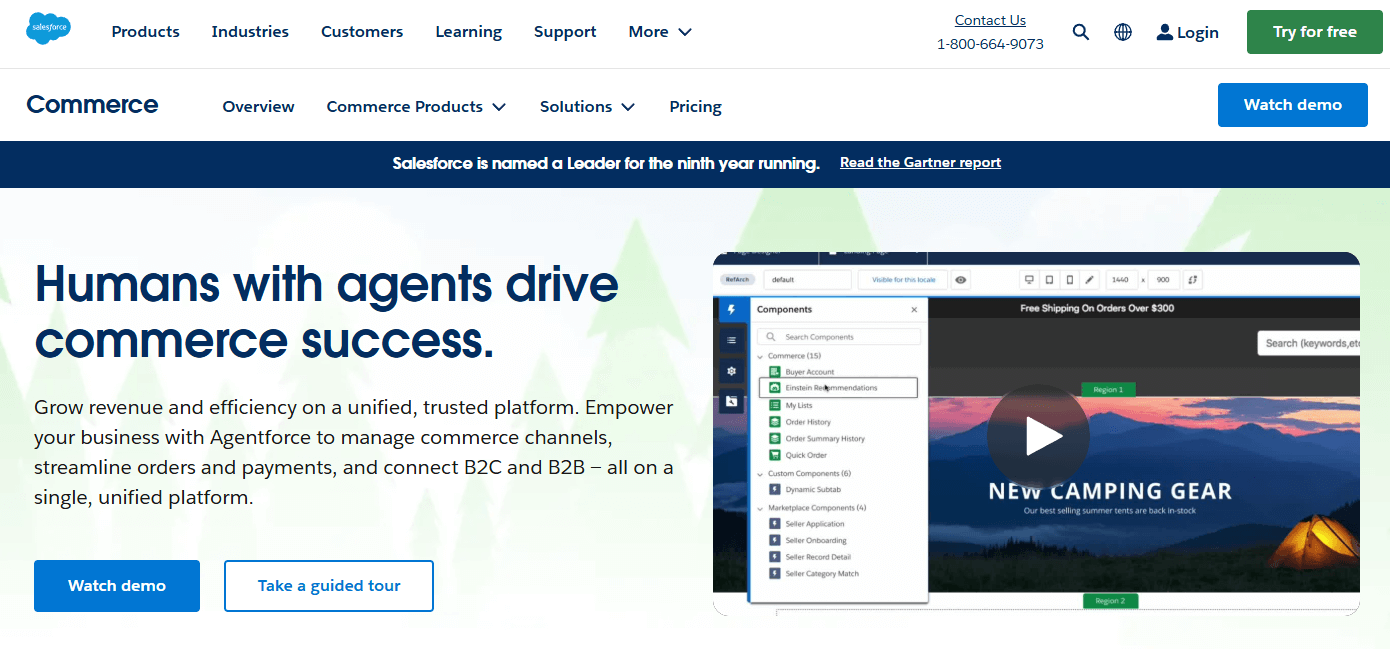1390x649 pixels.
Task: Switch to the Overview tab
Action: click(258, 106)
